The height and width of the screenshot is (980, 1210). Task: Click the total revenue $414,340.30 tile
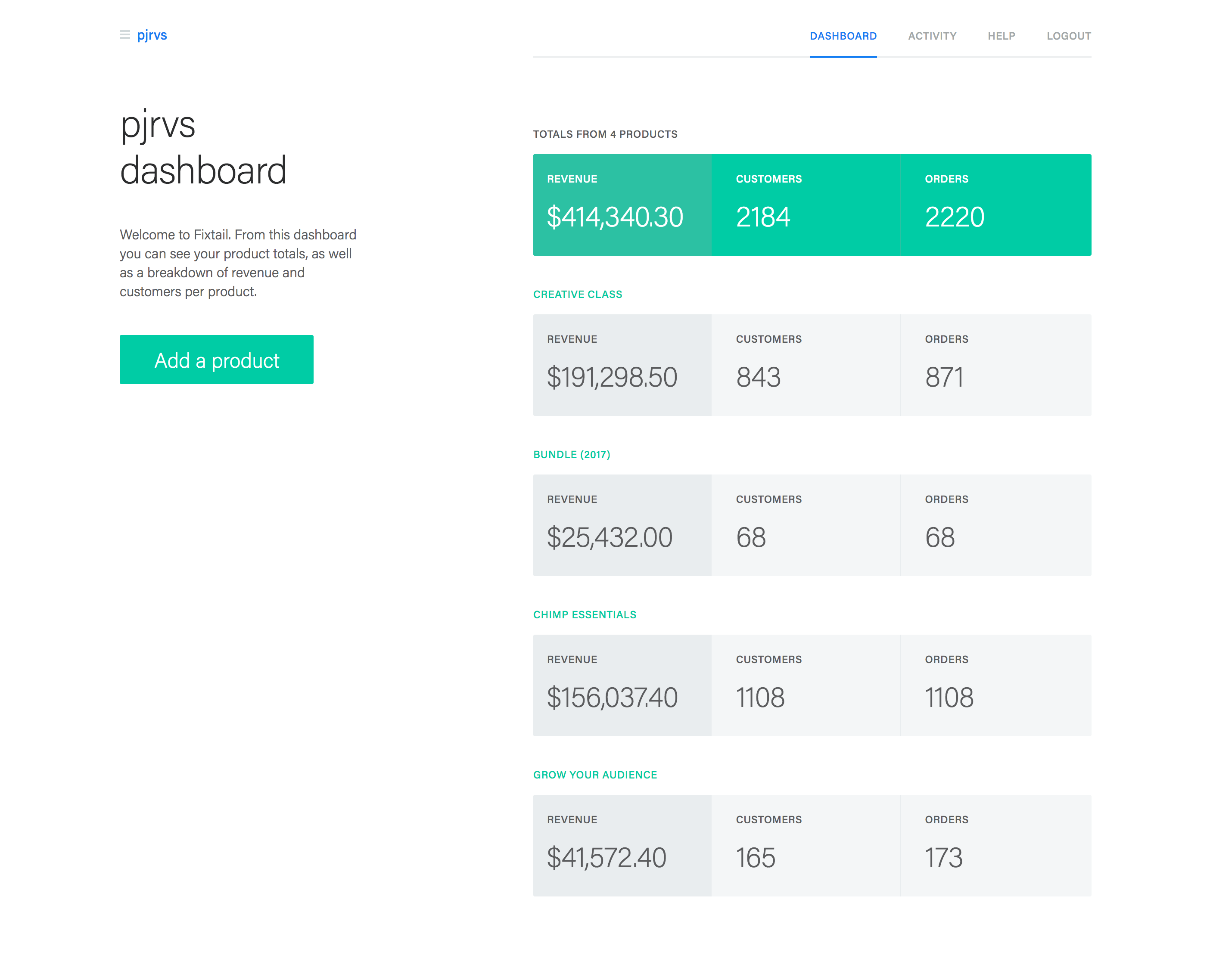point(622,205)
